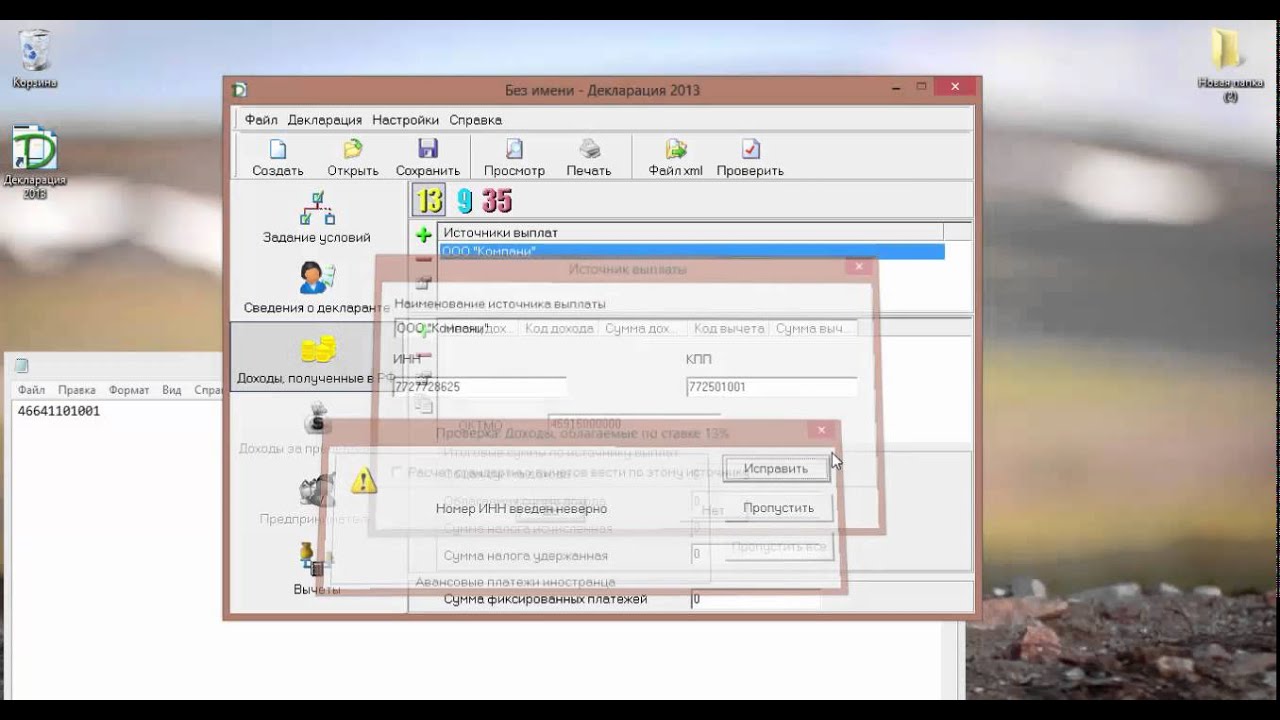Viewport: 1280px width, 720px height.
Task: Click the ИНН input field
Action: 479,387
